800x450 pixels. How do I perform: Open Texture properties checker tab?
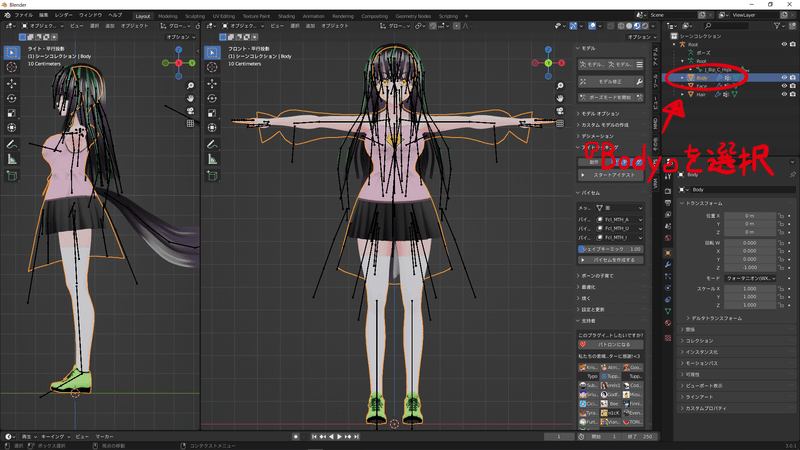point(668,338)
